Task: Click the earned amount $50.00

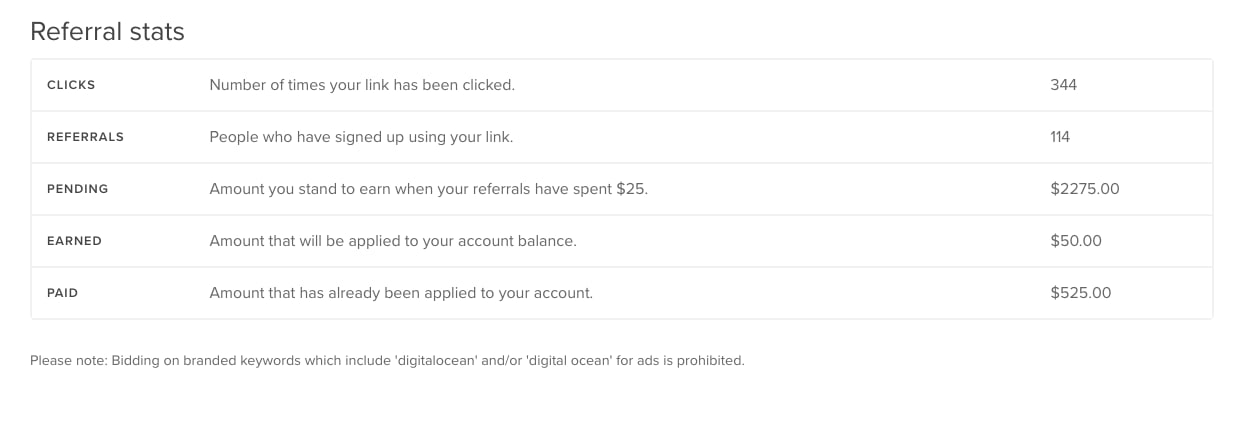Action: (1076, 241)
